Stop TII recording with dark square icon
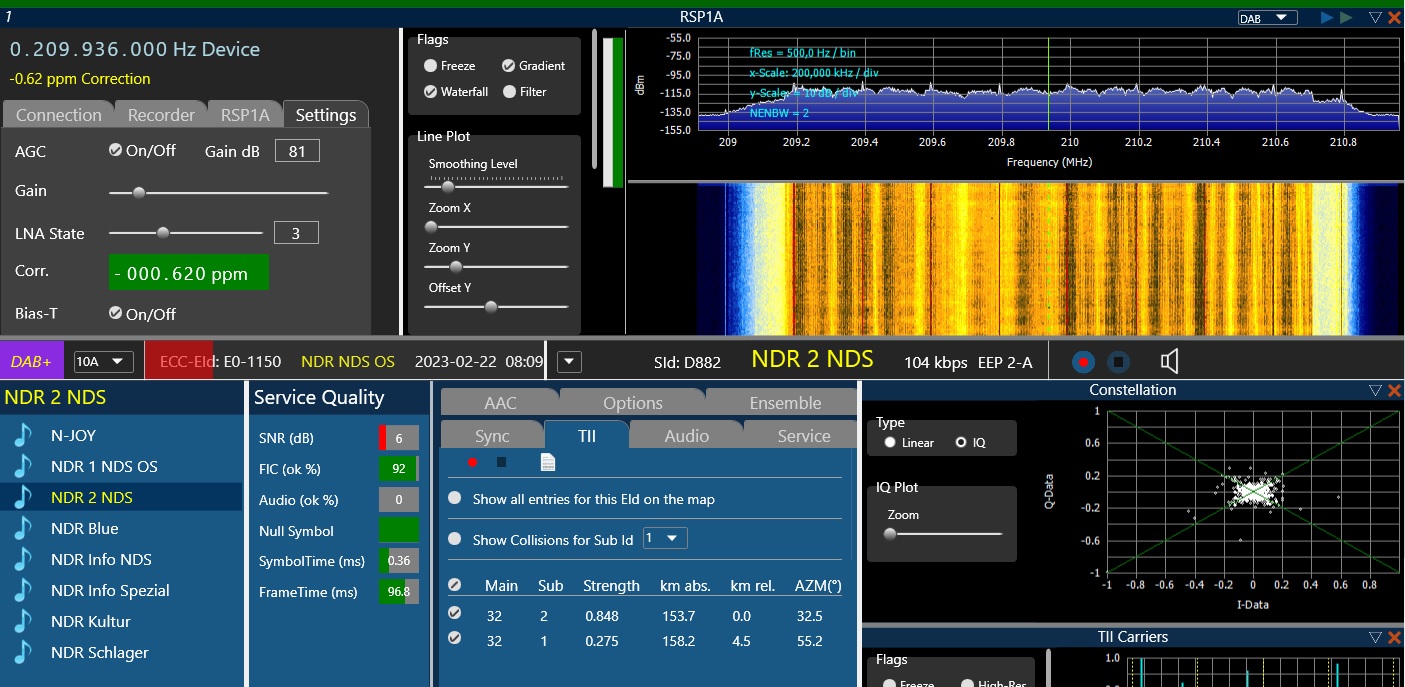This screenshot has width=1405, height=687. pyautogui.click(x=502, y=462)
